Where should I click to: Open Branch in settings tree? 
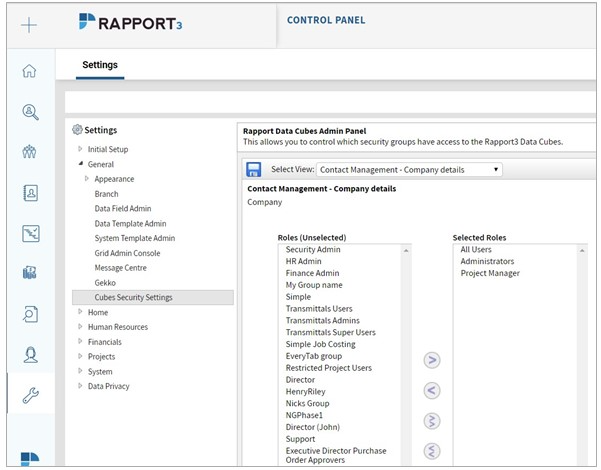[x=107, y=194]
